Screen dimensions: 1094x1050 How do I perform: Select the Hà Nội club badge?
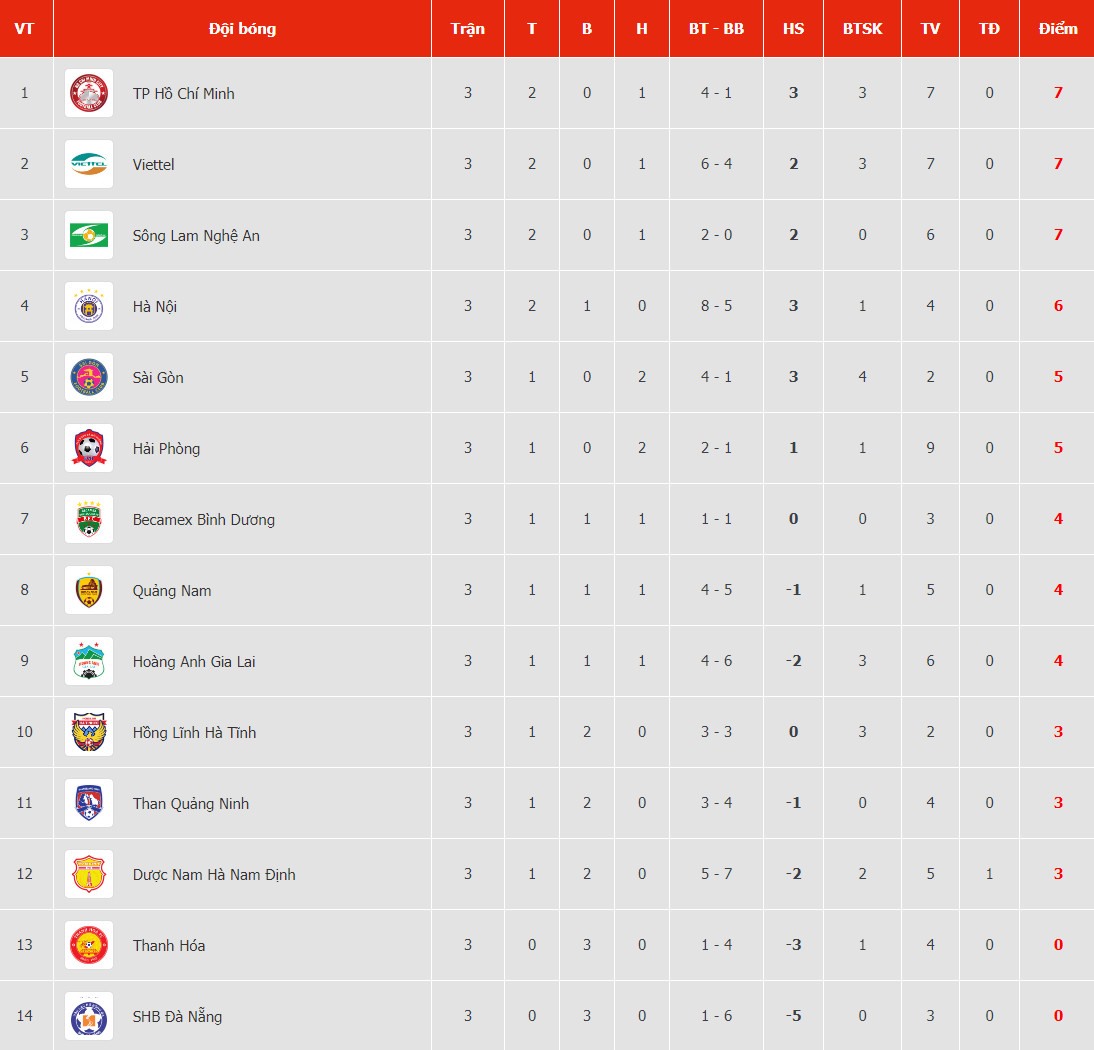point(89,306)
